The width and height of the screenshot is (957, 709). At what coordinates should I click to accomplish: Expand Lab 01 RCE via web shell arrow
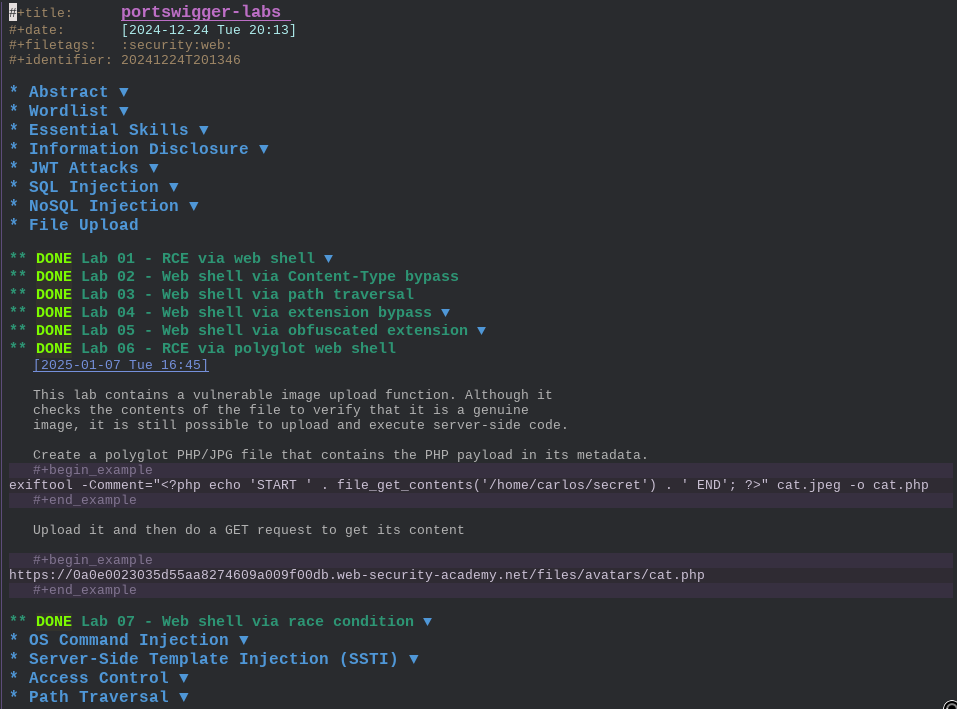tap(328, 259)
